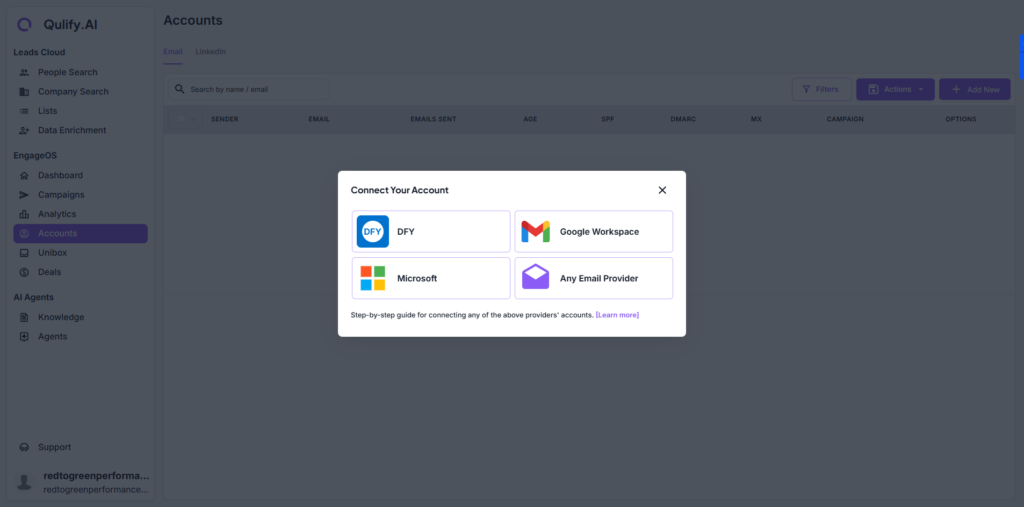This screenshot has width=1024, height=507.
Task: Choose Microsoft provider option
Action: 431,278
